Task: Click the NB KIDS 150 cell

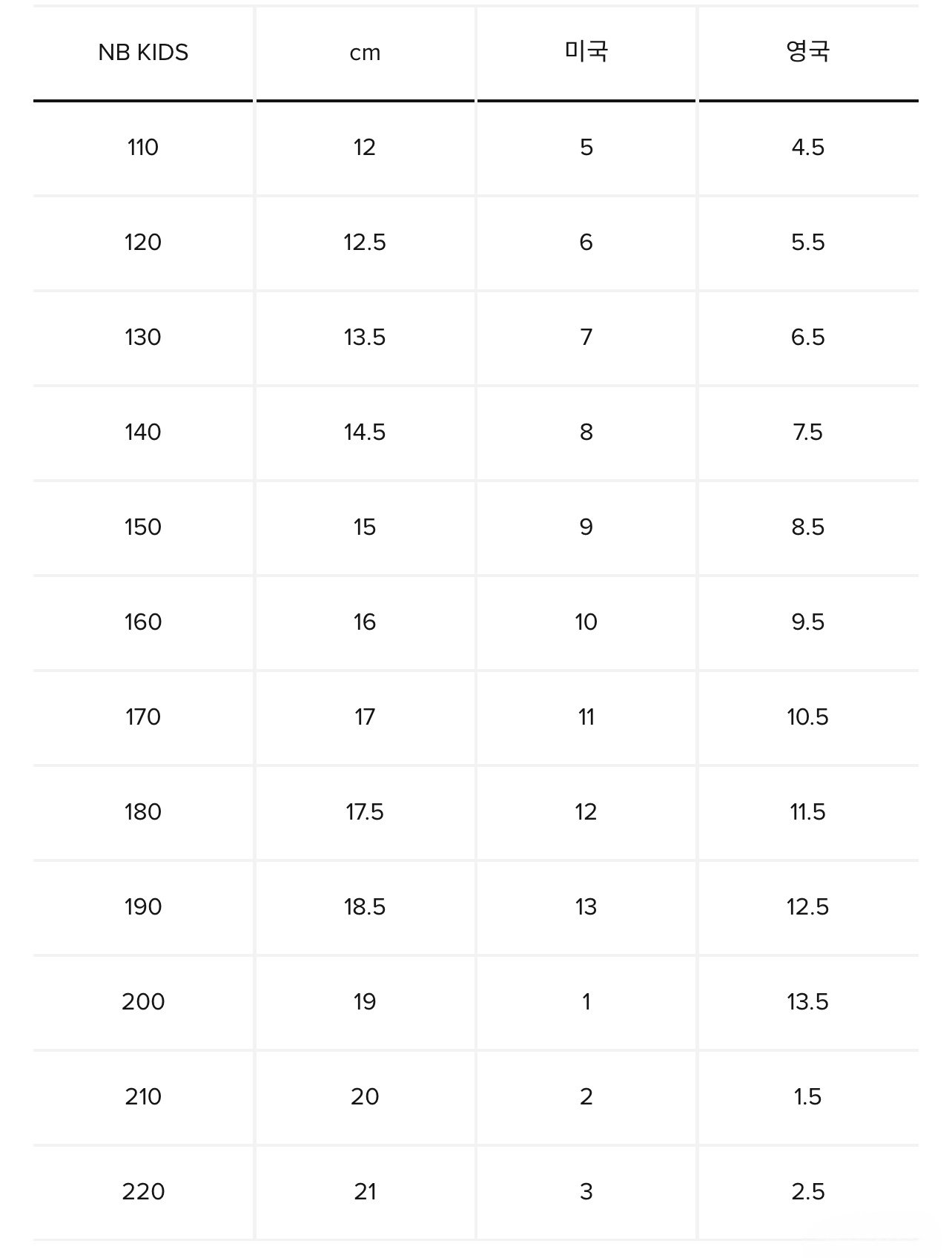Action: [x=143, y=527]
